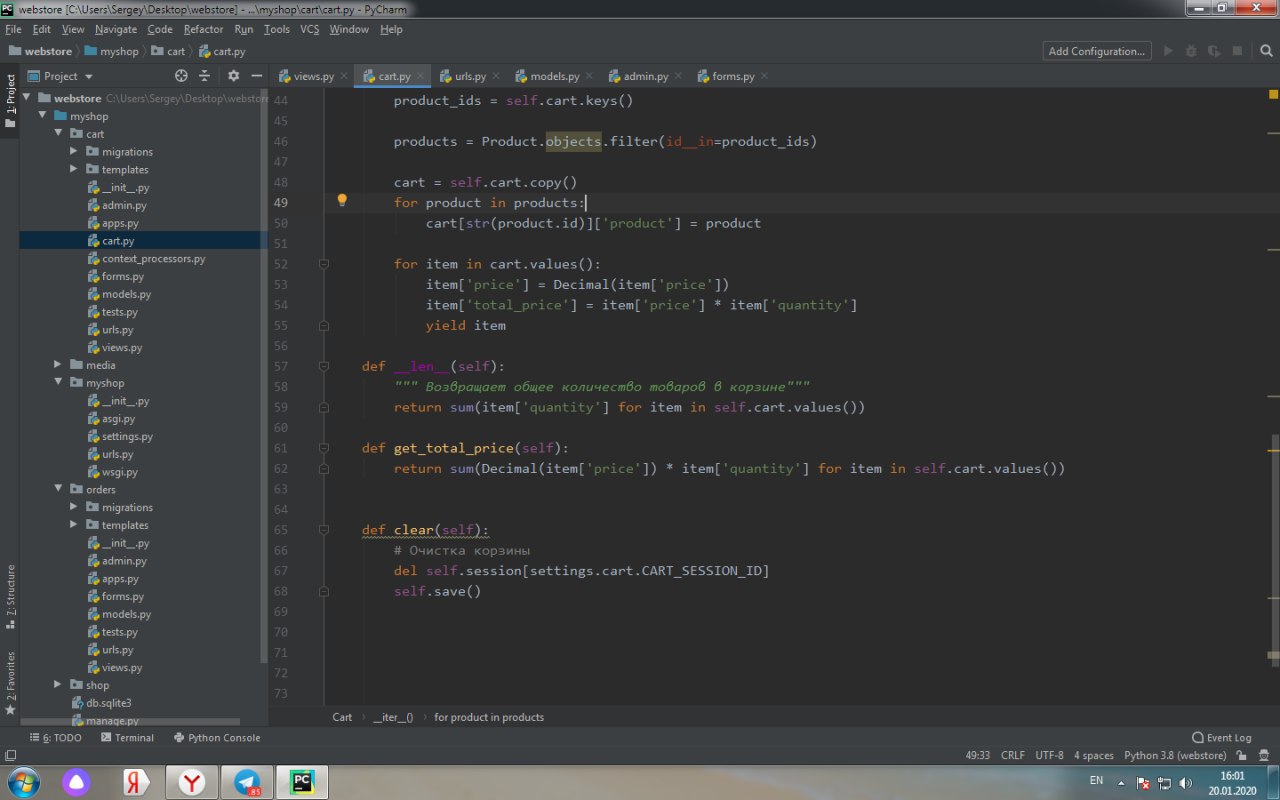This screenshot has height=800, width=1280.
Task: Click the yellow lightbulb intention icon
Action: tap(342, 201)
